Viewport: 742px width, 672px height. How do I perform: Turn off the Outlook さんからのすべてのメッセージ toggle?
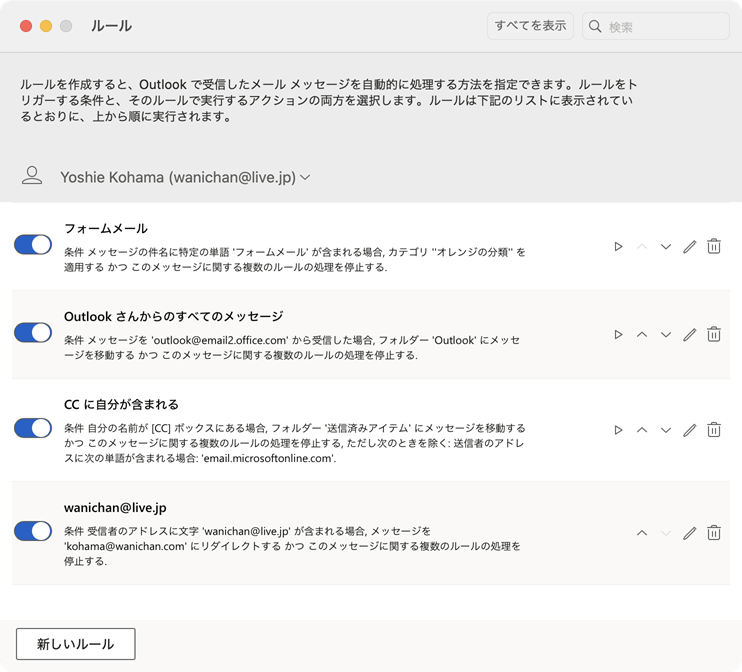click(x=33, y=333)
